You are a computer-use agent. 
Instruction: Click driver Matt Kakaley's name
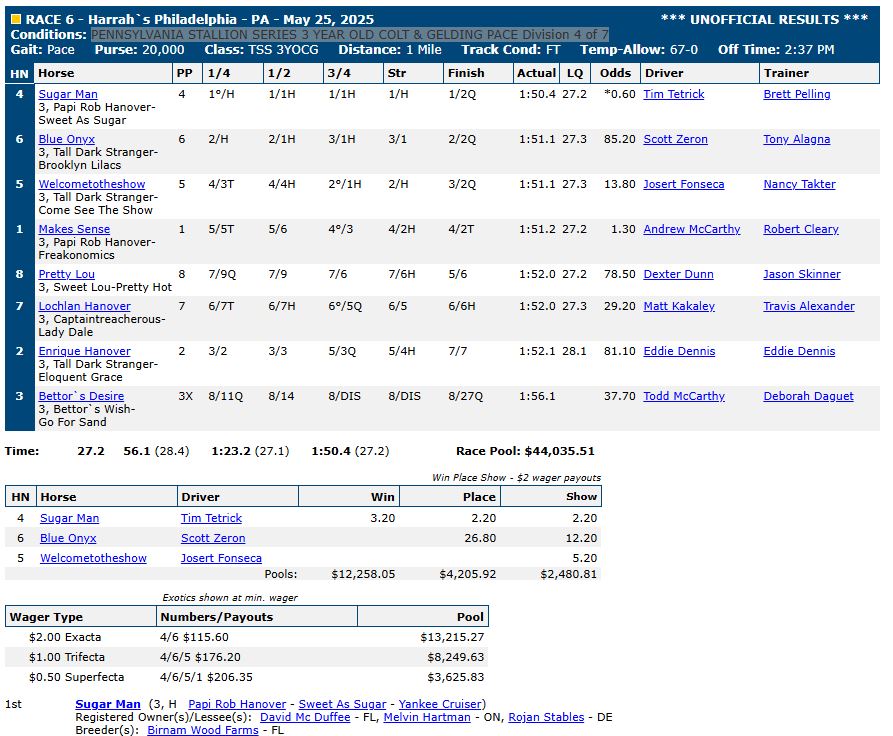tap(679, 306)
